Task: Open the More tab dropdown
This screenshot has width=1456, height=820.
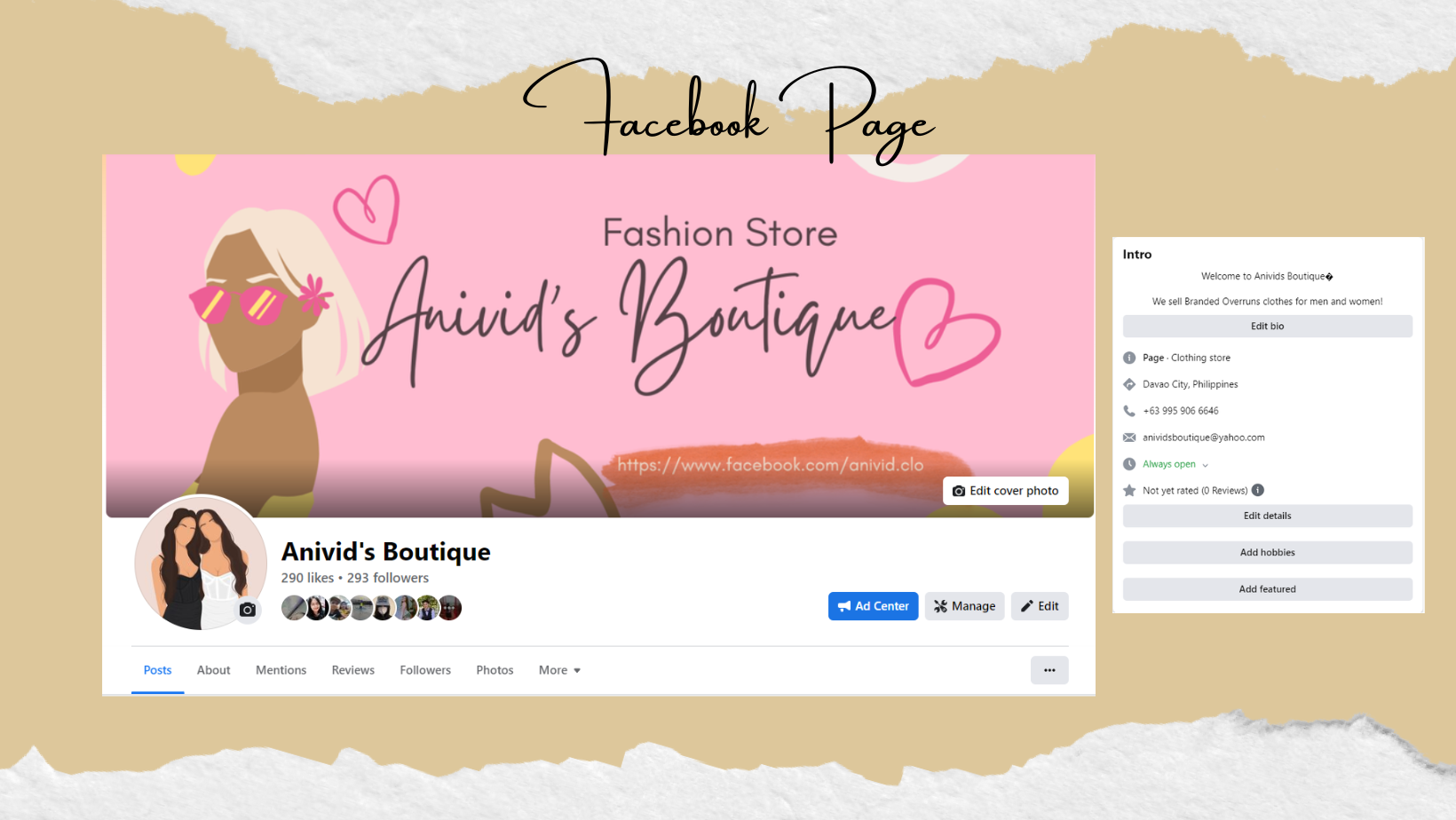Action: coord(559,670)
